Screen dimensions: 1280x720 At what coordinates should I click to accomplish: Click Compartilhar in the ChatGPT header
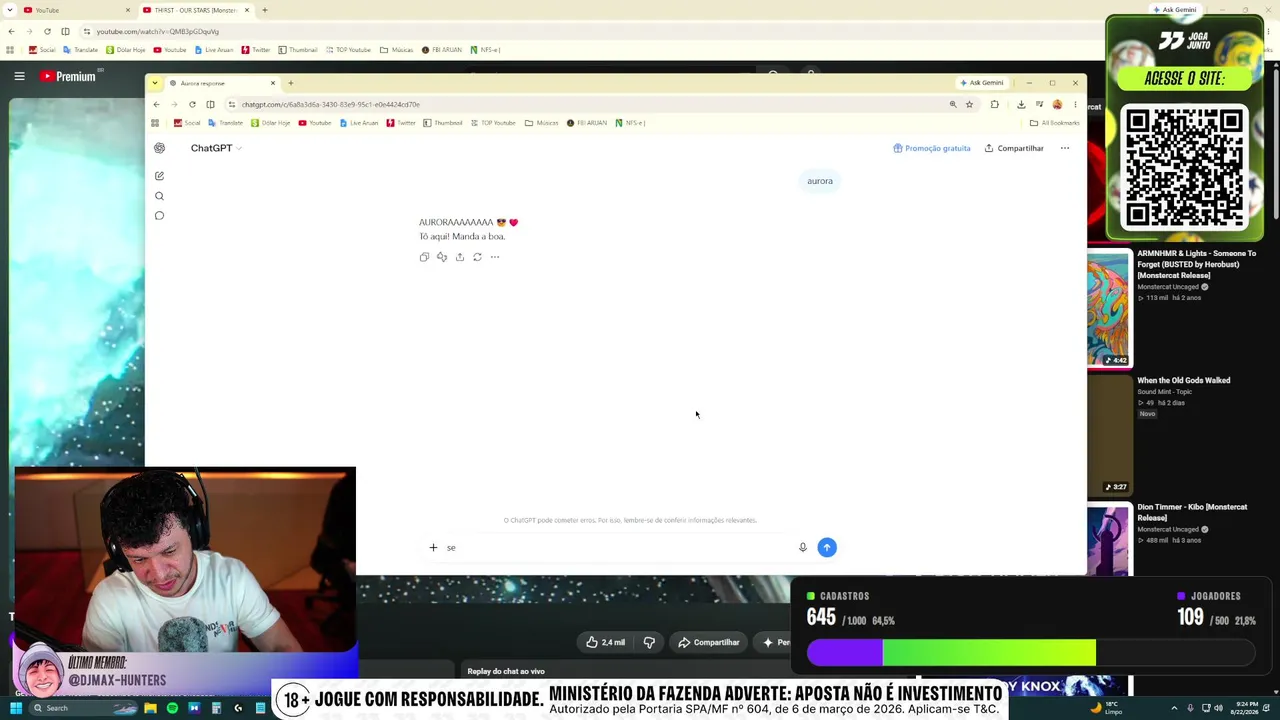(x=1014, y=148)
